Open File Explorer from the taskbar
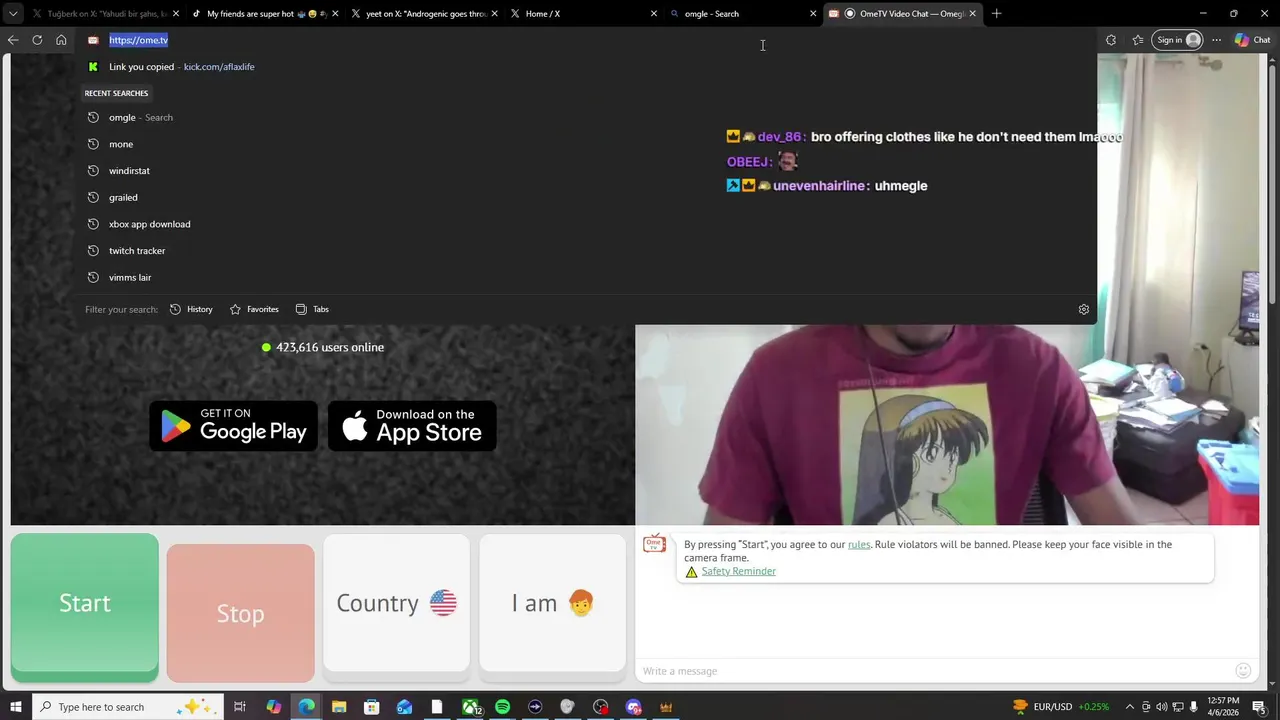 pos(339,707)
